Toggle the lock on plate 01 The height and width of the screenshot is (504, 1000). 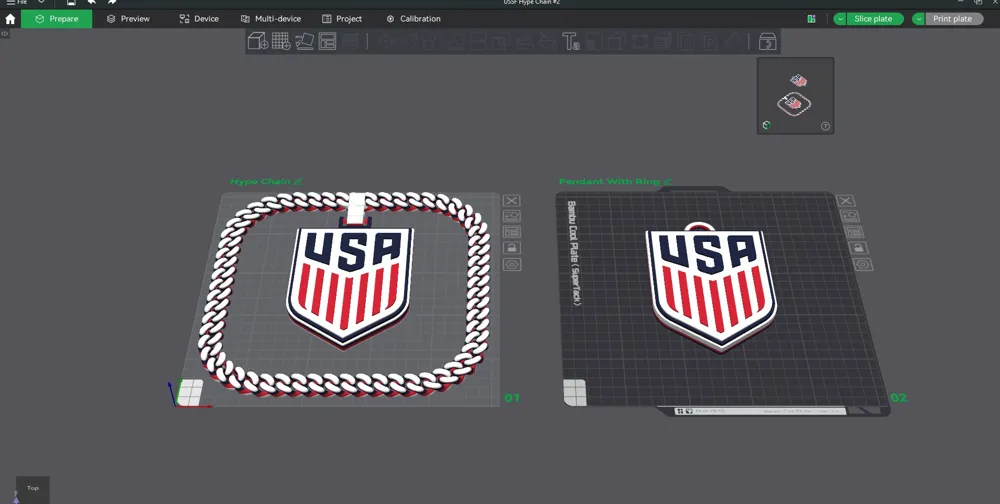point(511,248)
